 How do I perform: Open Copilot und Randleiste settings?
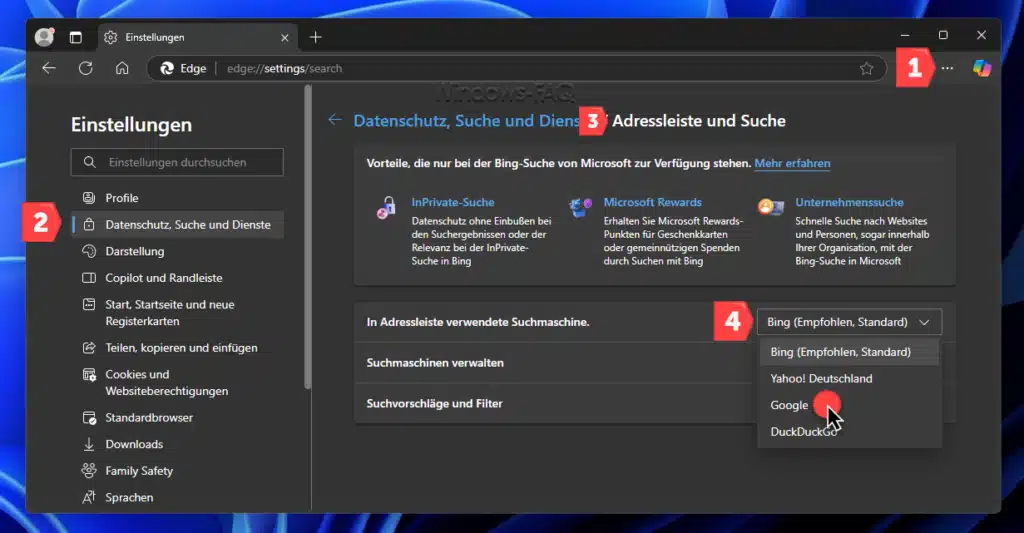178,278
